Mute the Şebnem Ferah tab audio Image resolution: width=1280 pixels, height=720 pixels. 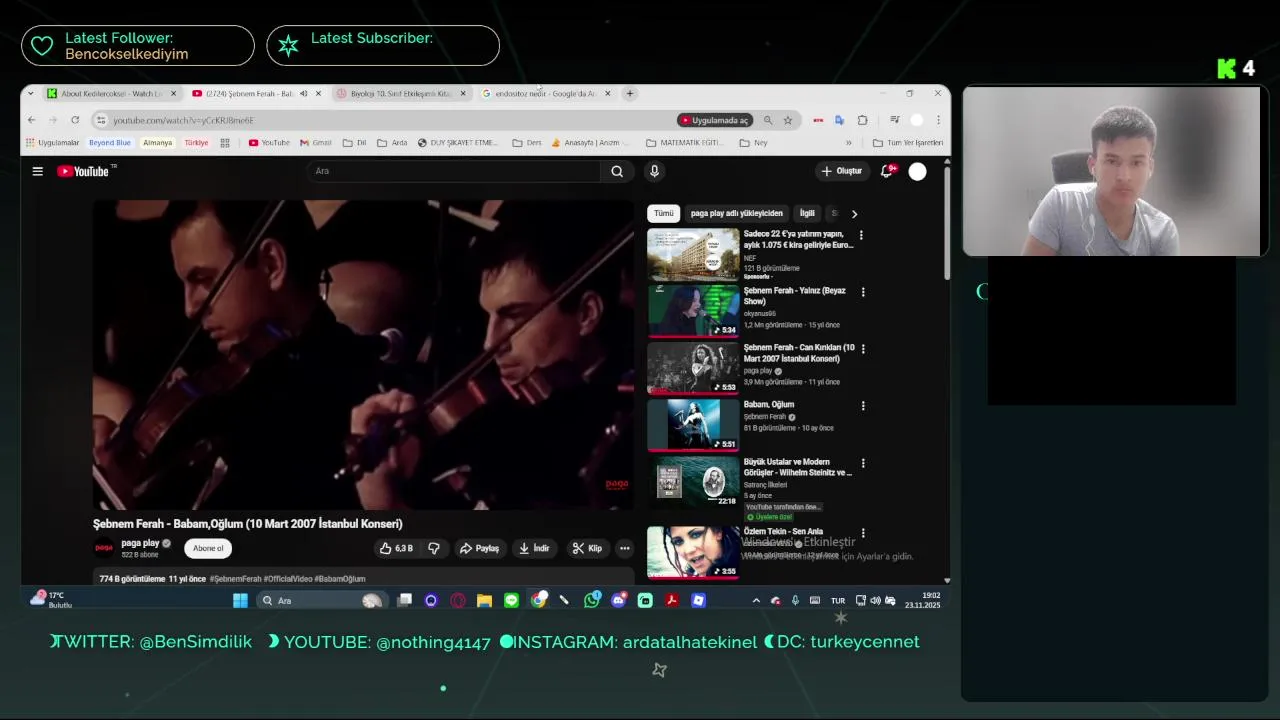(x=303, y=93)
